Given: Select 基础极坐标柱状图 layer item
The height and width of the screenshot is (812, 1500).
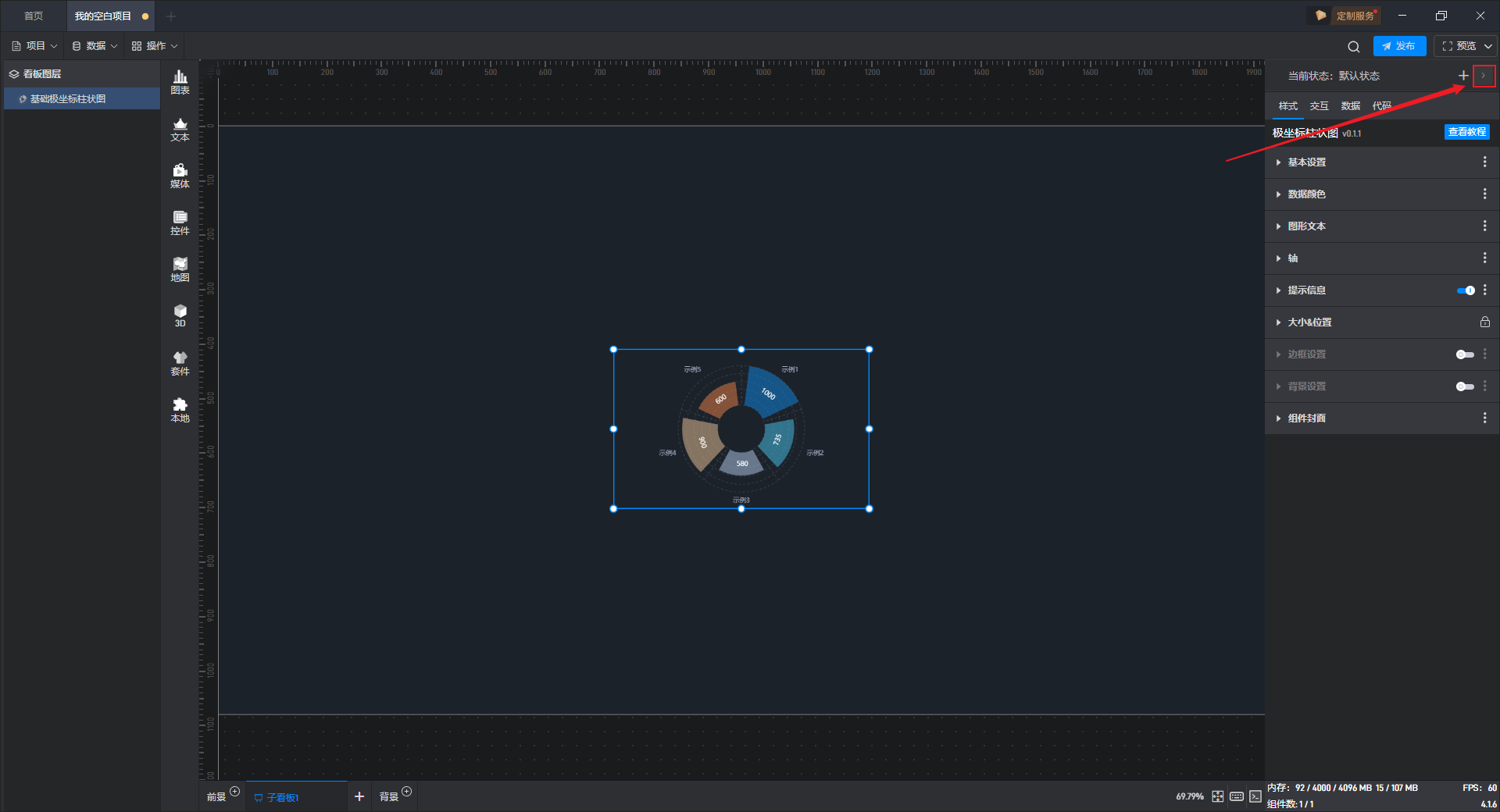Looking at the screenshot, I should (82, 99).
